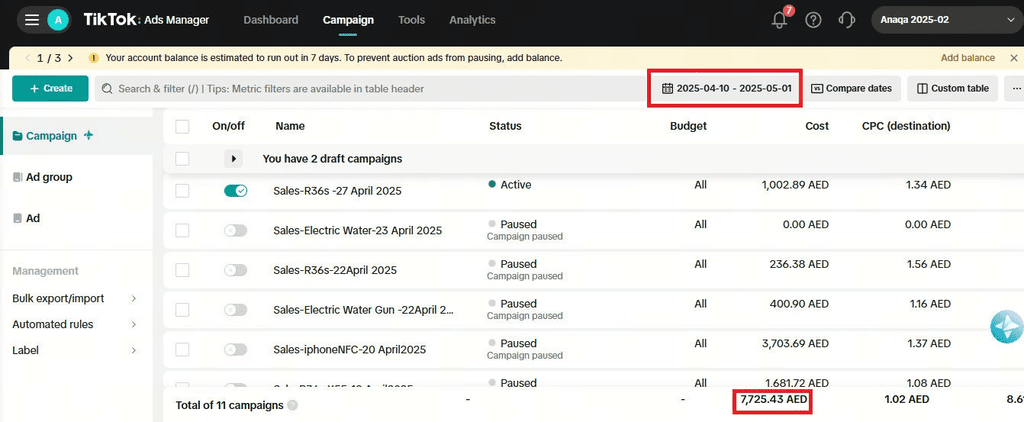Open the notifications bell
1024x422 pixels.
click(780, 20)
